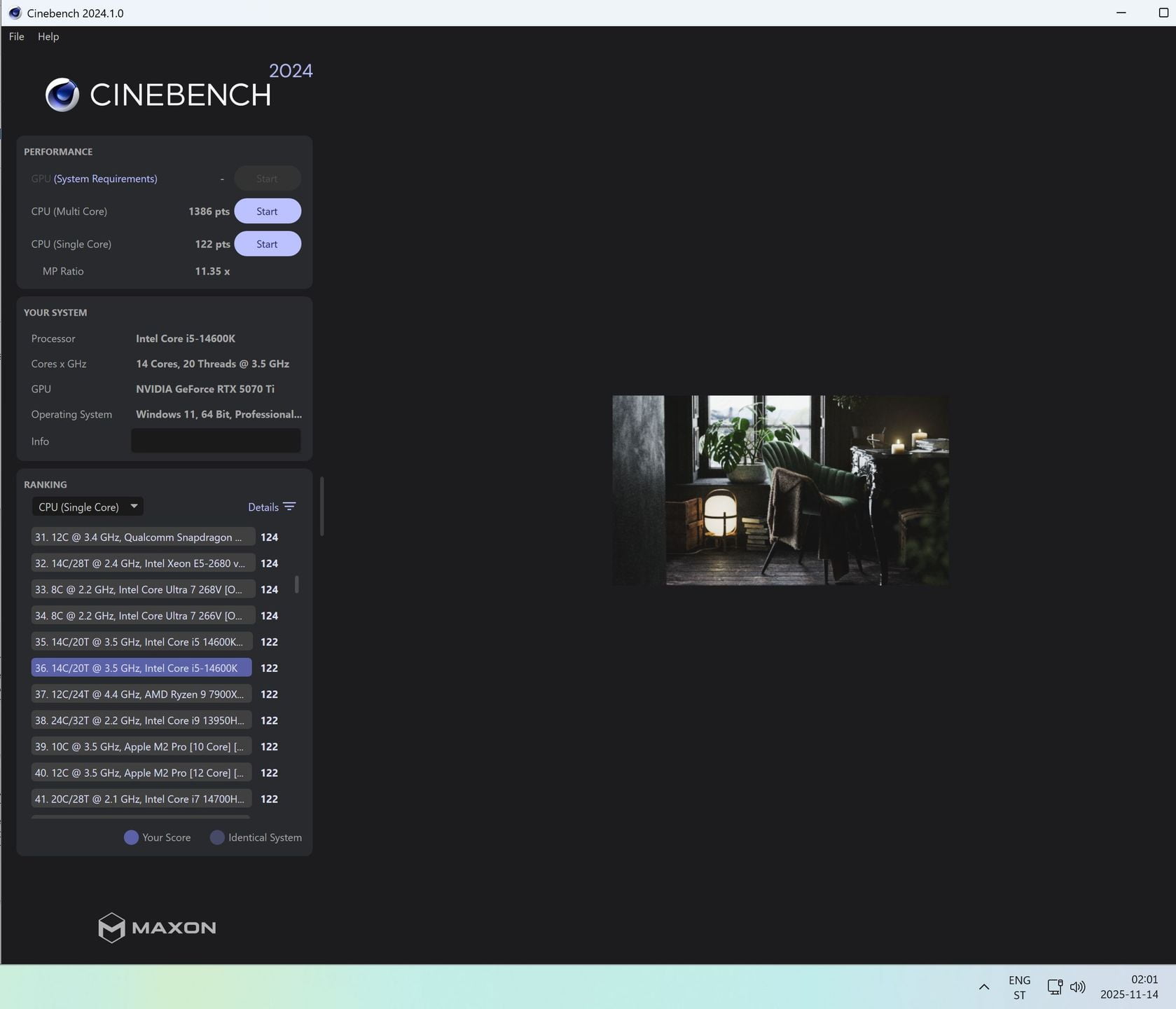Open the ENG ST language switcher
Image resolution: width=1176 pixels, height=1009 pixels.
point(1019,987)
